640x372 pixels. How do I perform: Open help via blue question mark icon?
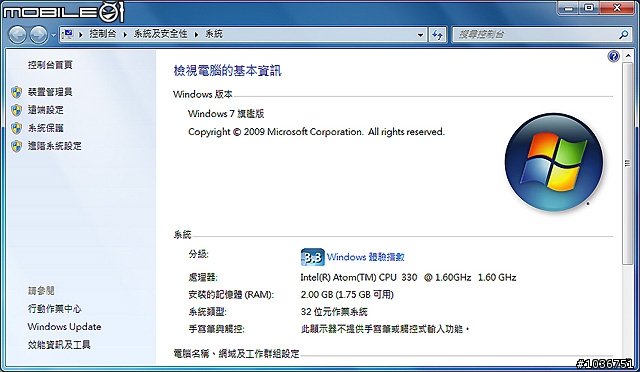click(613, 56)
